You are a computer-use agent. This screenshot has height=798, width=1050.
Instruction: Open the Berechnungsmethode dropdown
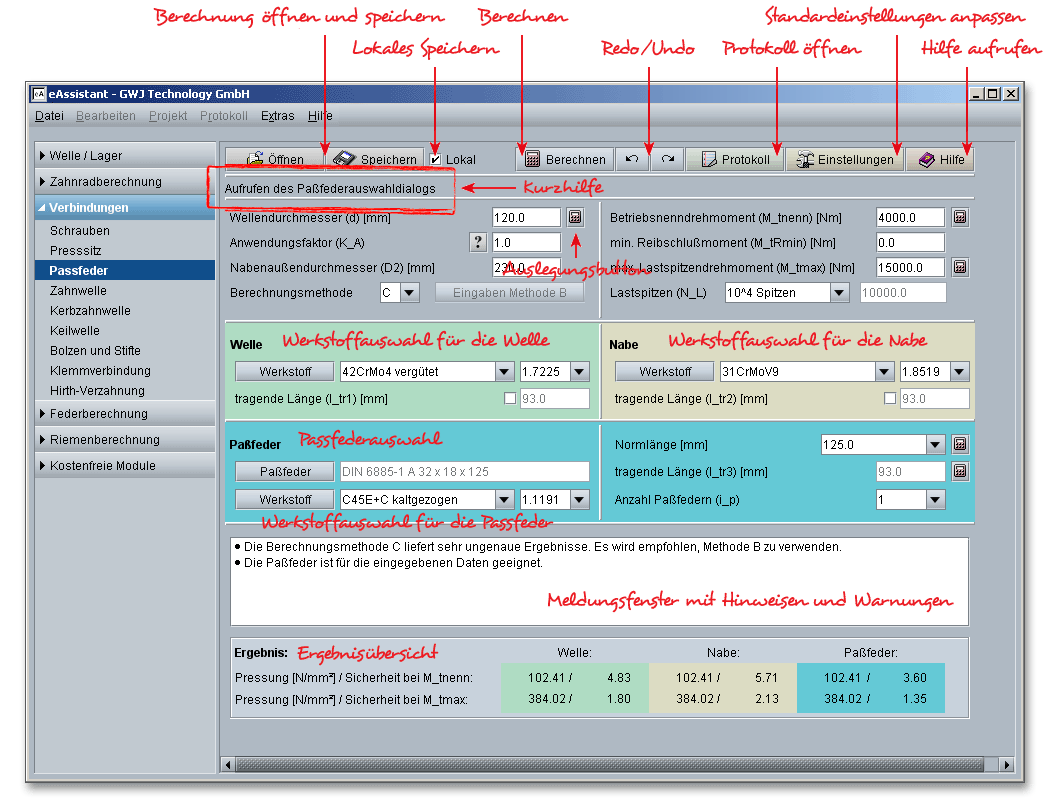410,293
